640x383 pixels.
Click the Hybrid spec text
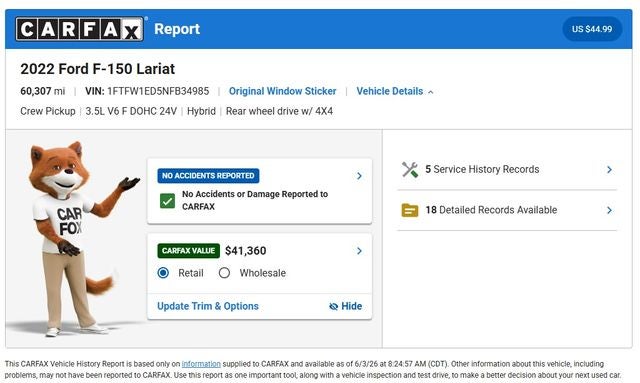click(x=201, y=111)
